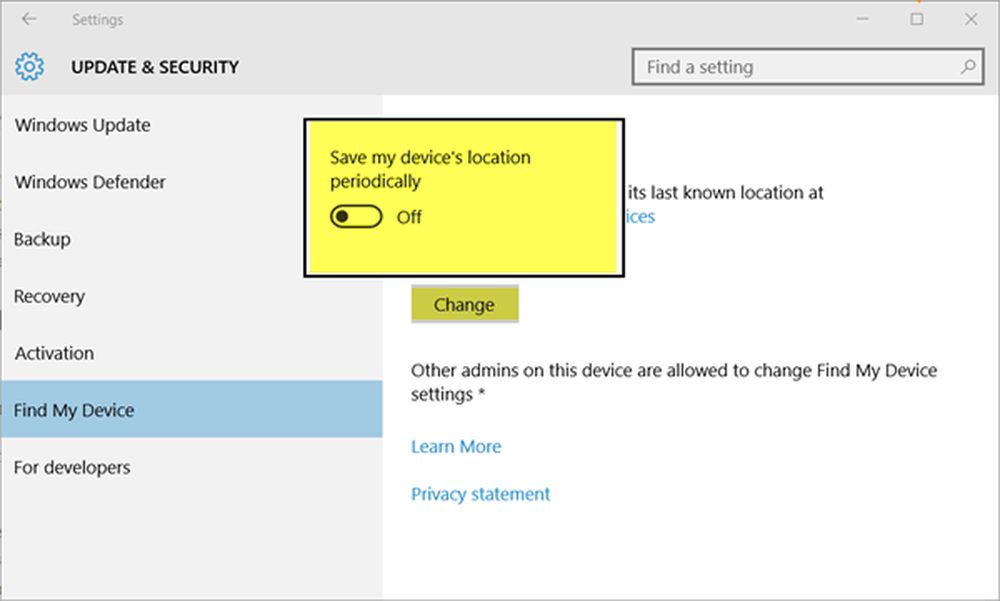Open Windows Update section
1000x601 pixels.
tap(191, 125)
